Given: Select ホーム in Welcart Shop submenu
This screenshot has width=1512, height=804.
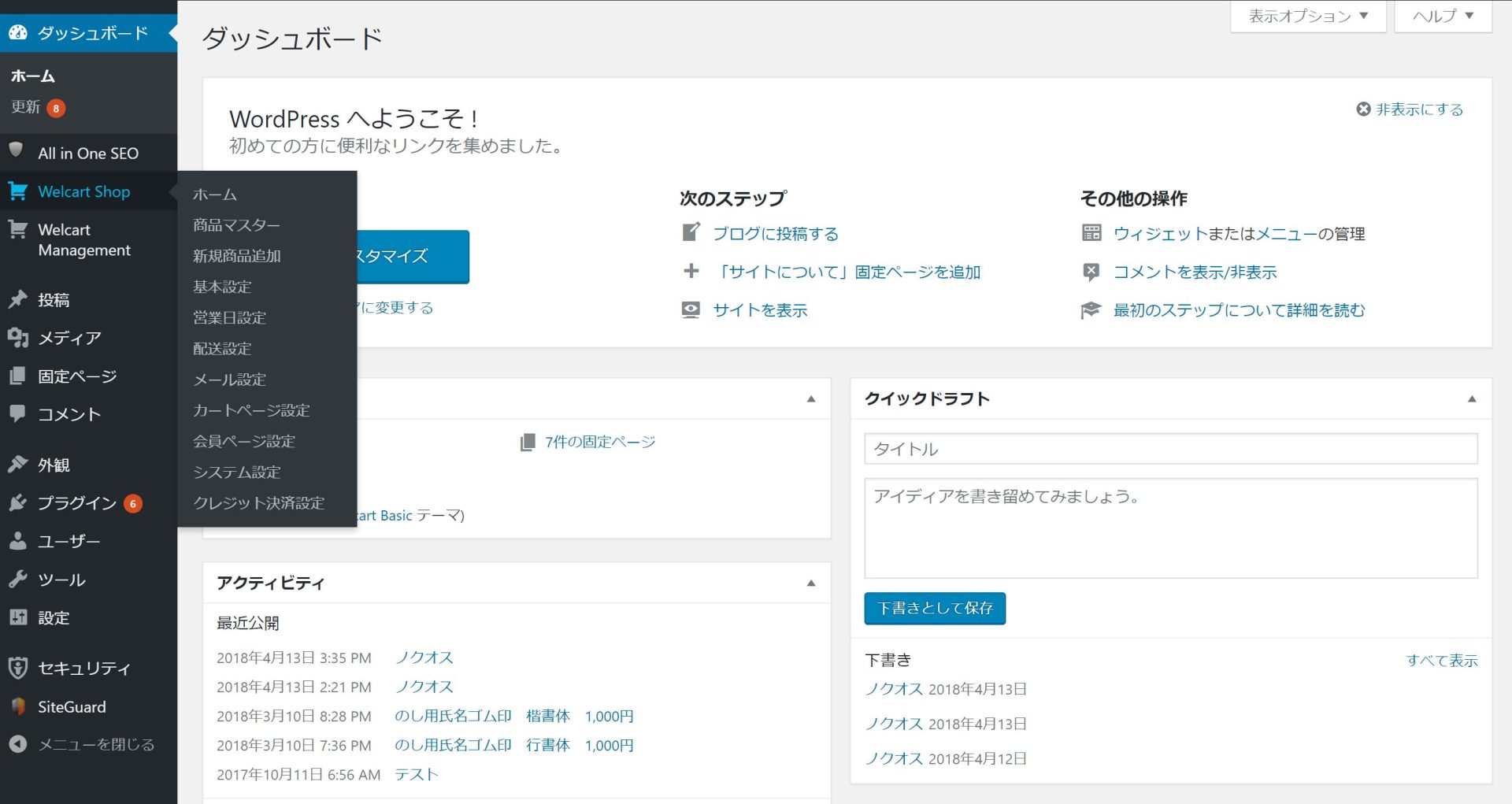Looking at the screenshot, I should pos(215,194).
